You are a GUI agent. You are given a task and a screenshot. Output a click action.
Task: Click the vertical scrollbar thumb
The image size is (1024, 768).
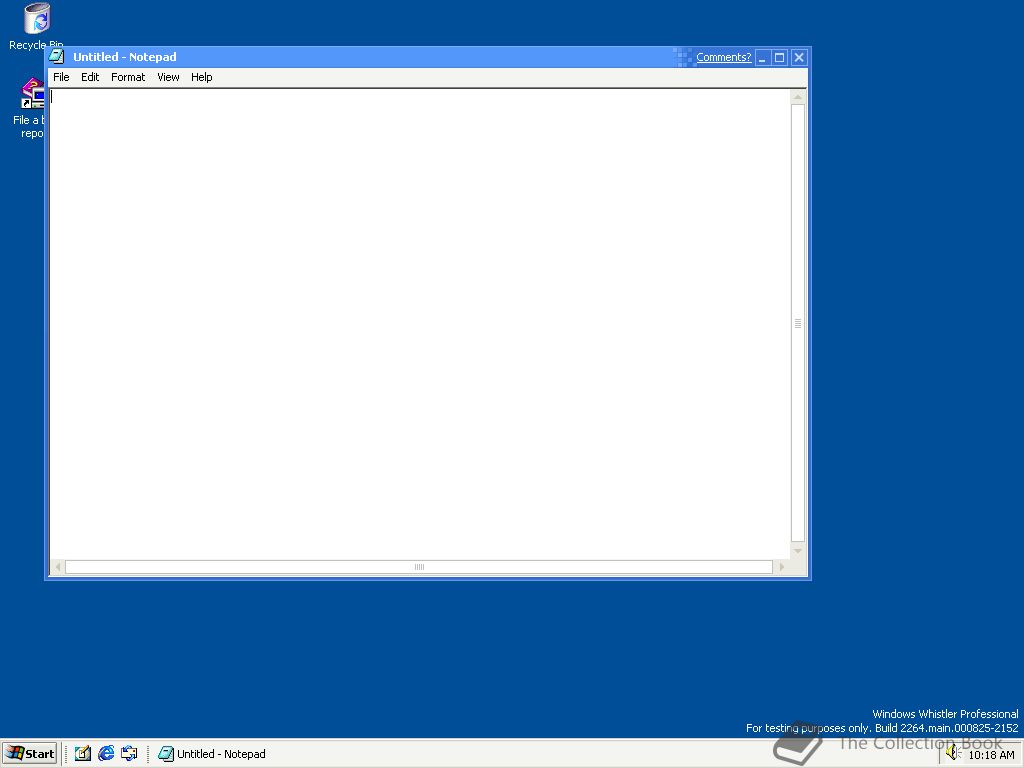pos(797,323)
